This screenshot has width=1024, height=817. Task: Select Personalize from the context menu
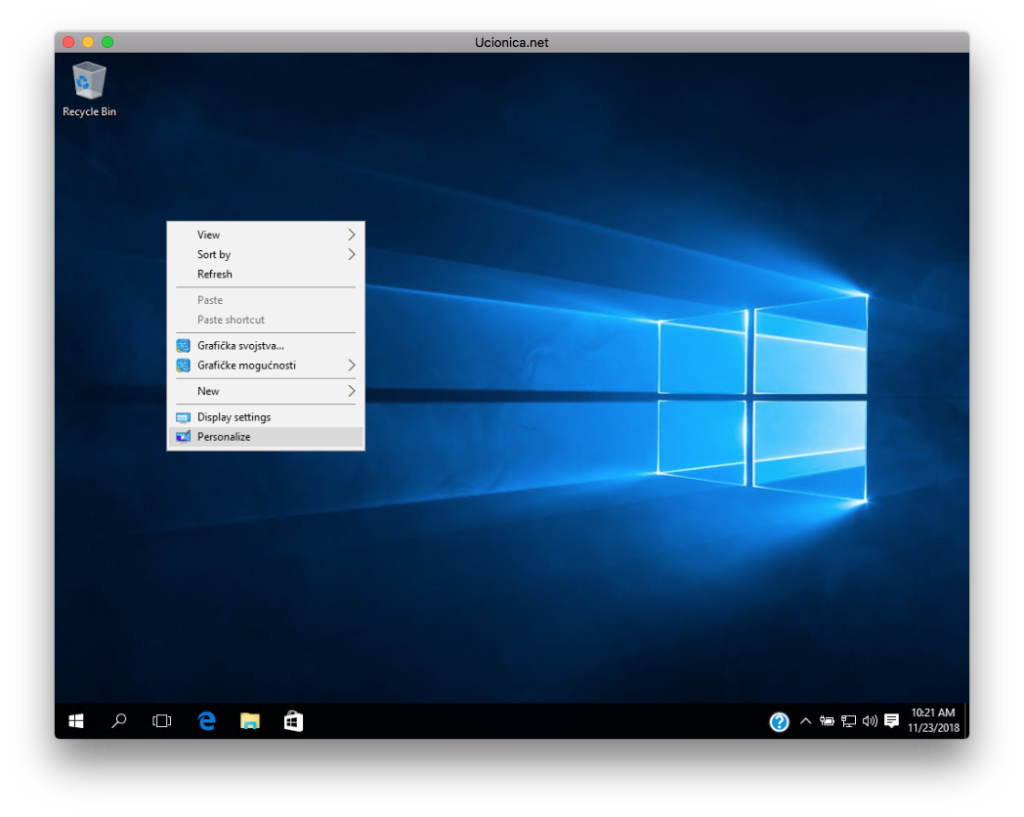[224, 437]
